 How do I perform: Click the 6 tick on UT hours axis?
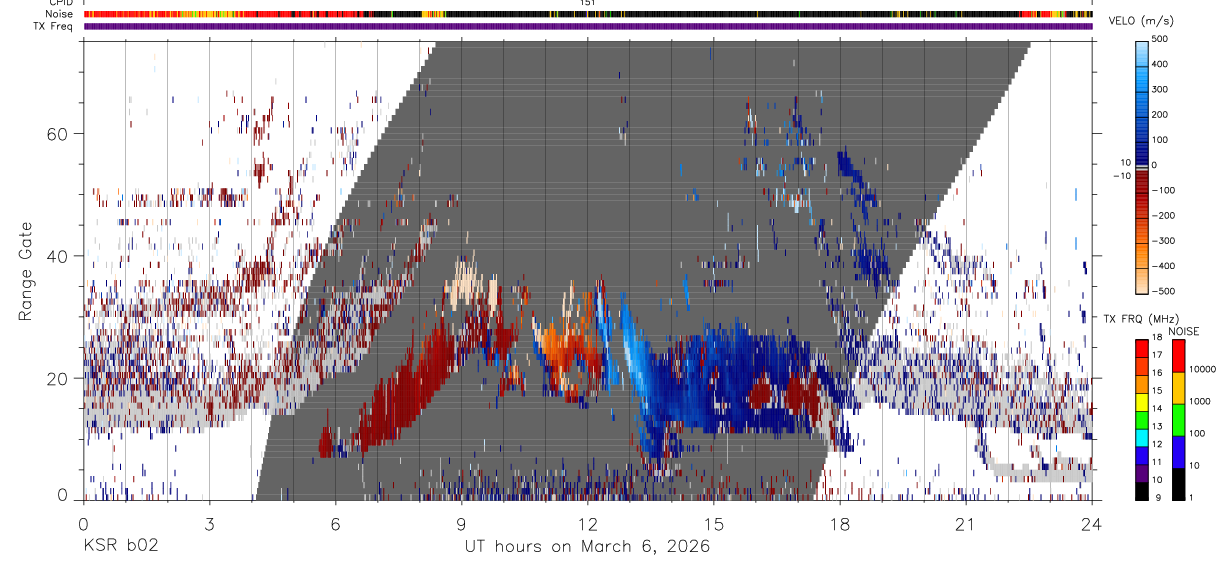click(x=335, y=523)
